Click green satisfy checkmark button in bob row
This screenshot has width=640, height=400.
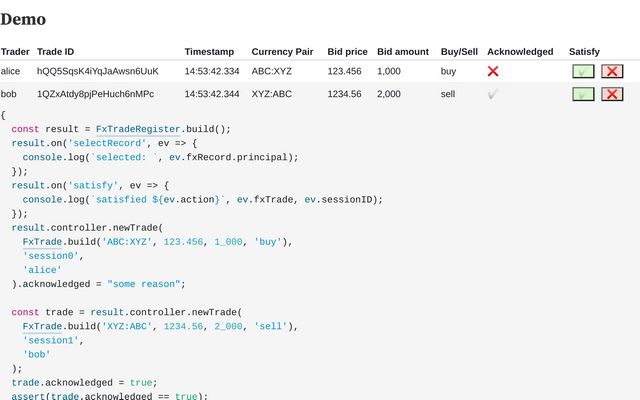pyautogui.click(x=583, y=94)
